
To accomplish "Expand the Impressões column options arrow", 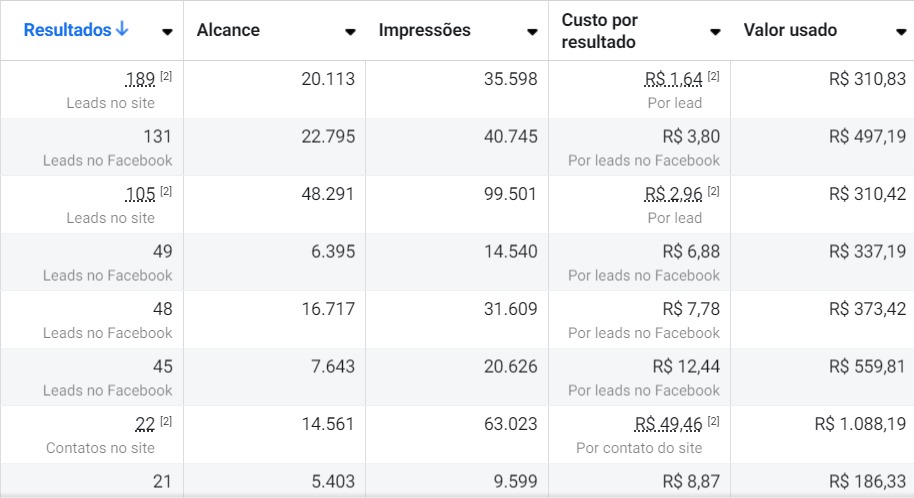I will pos(533,32).
